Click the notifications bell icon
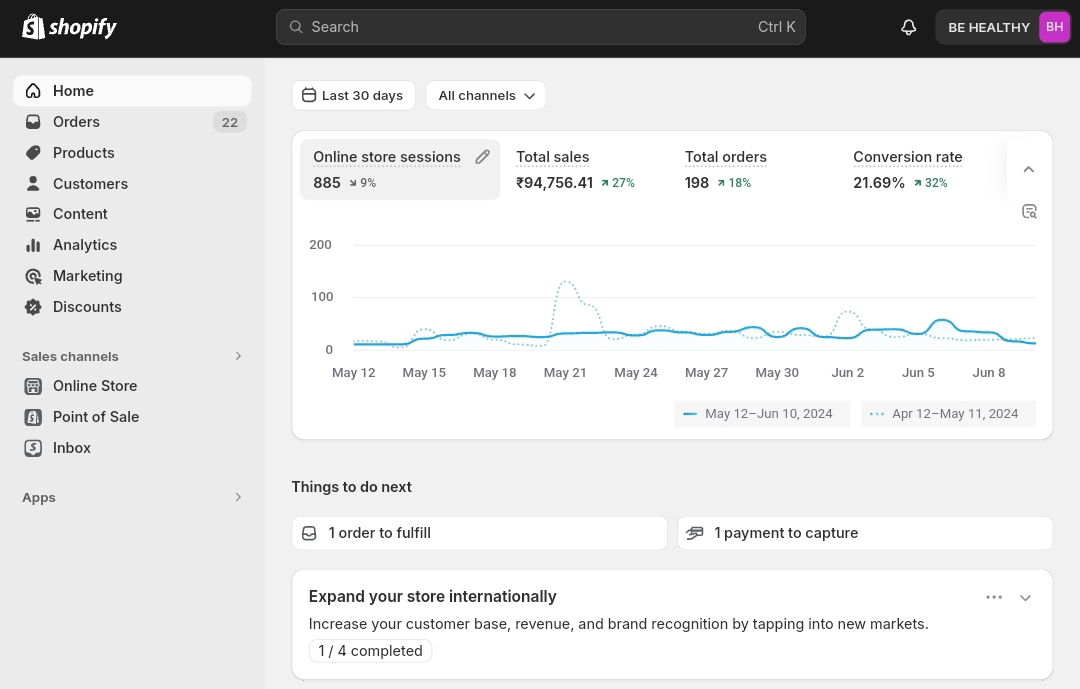The height and width of the screenshot is (689, 1080). [x=908, y=27]
